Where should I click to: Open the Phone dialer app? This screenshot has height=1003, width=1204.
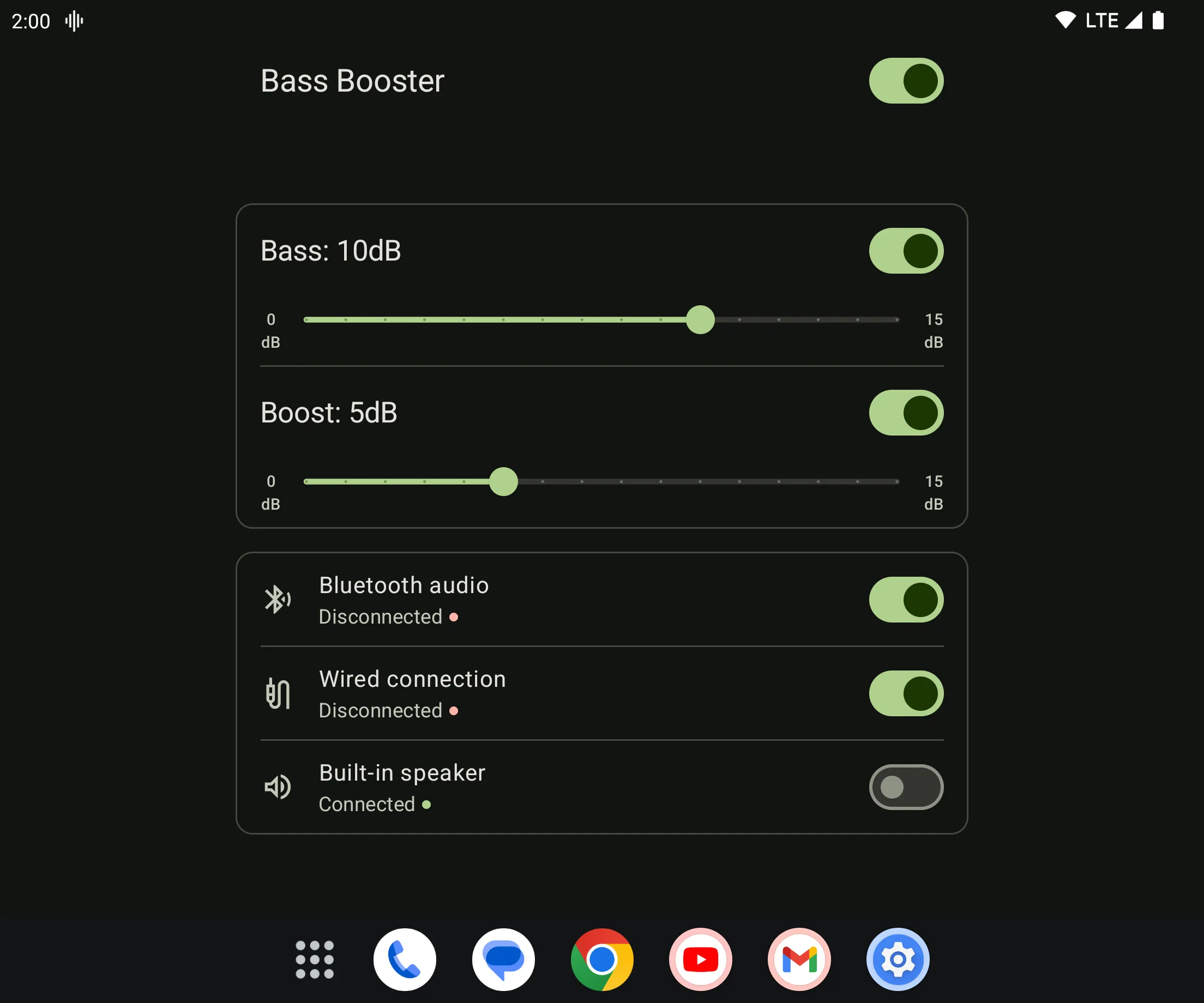point(405,962)
